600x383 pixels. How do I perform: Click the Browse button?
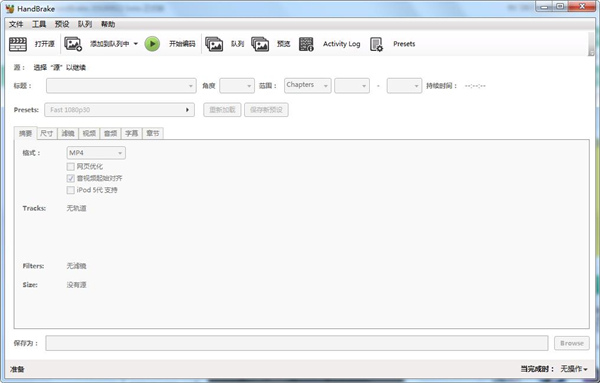click(x=572, y=343)
